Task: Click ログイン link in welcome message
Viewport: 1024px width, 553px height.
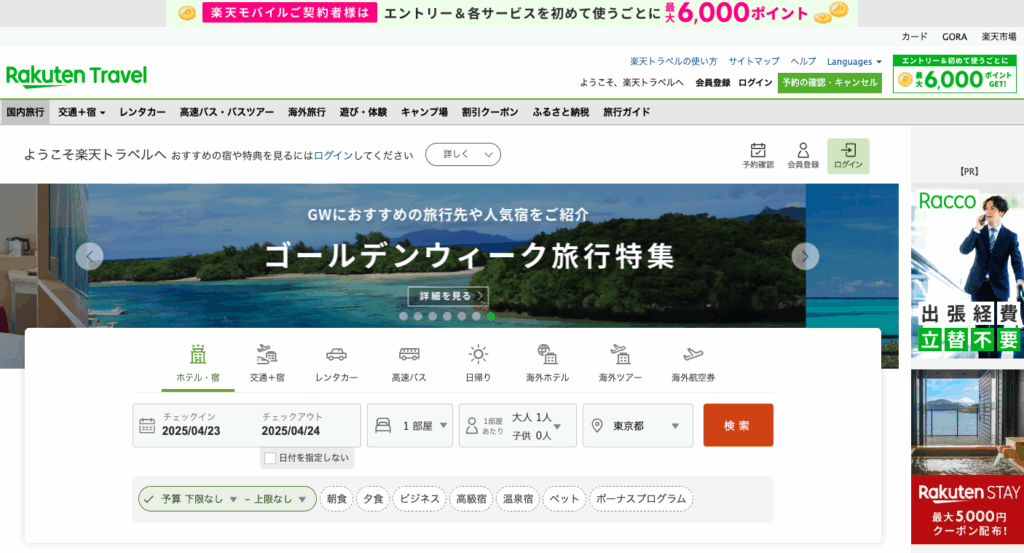Action: pyautogui.click(x=333, y=155)
